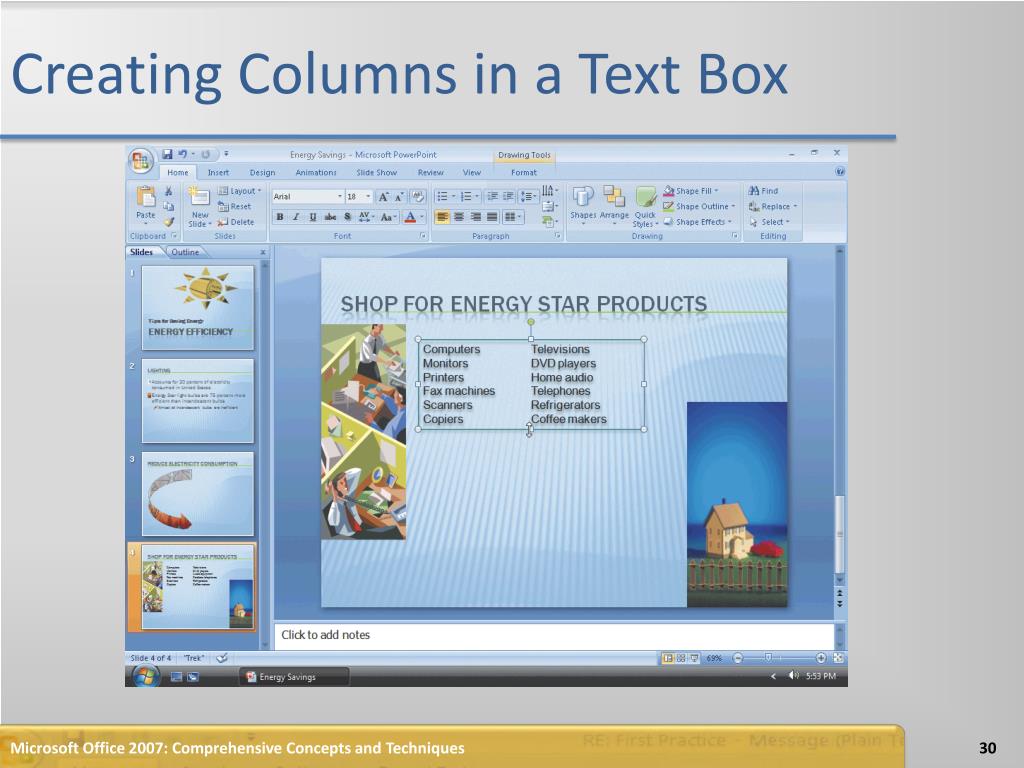
Task: Open the Font dialog box launcher
Action: pyautogui.click(x=423, y=236)
